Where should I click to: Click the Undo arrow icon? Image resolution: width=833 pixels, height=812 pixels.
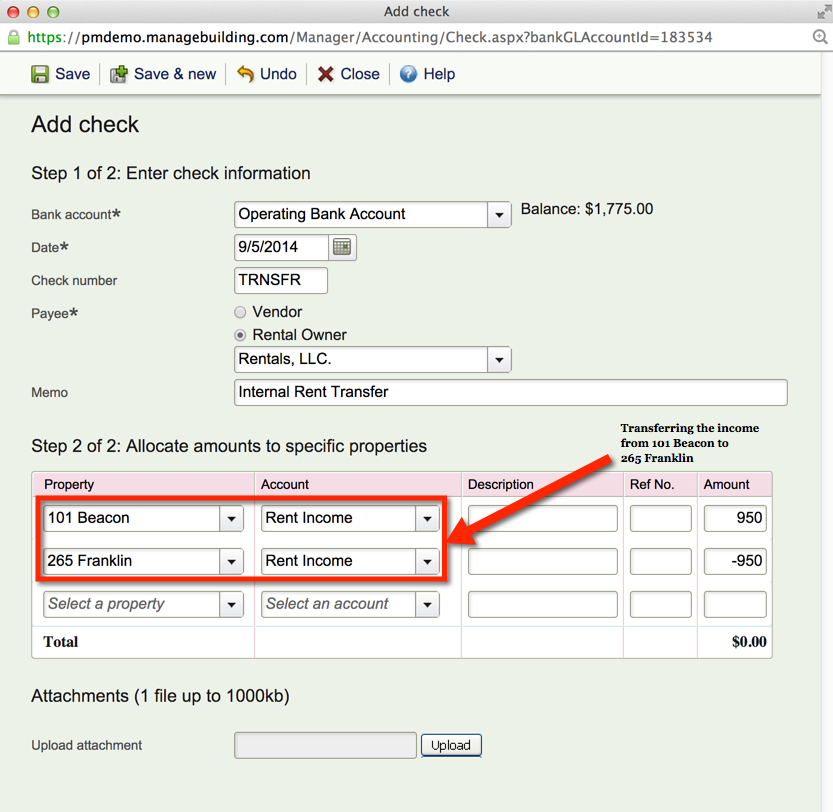click(x=245, y=74)
